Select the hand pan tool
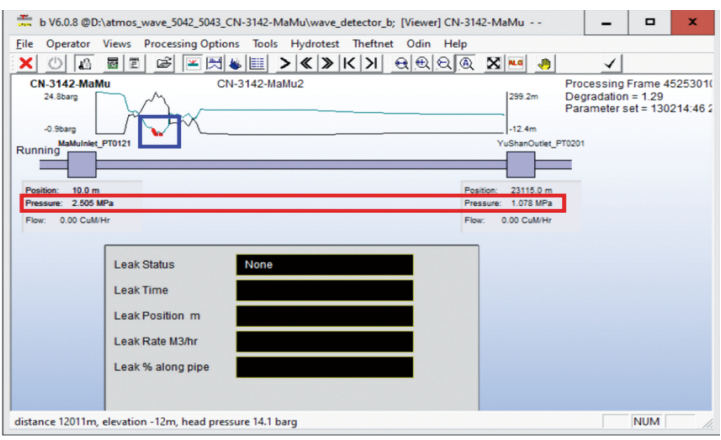 point(545,63)
